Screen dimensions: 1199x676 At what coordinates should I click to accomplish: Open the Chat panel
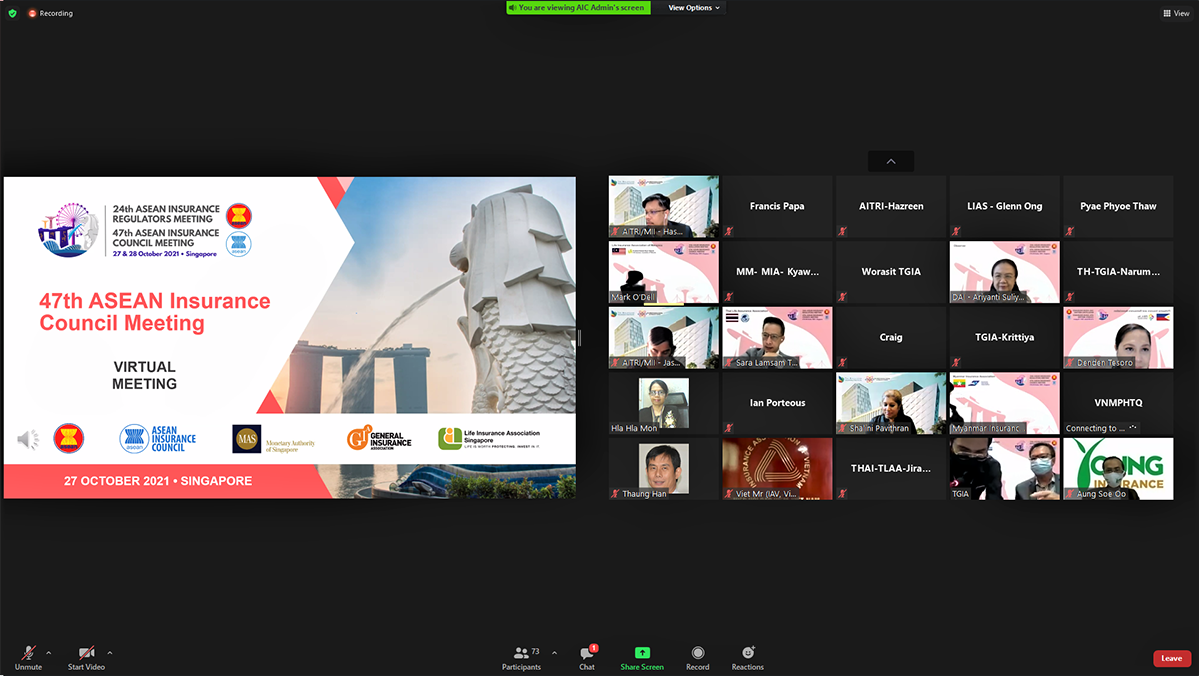[587, 658]
